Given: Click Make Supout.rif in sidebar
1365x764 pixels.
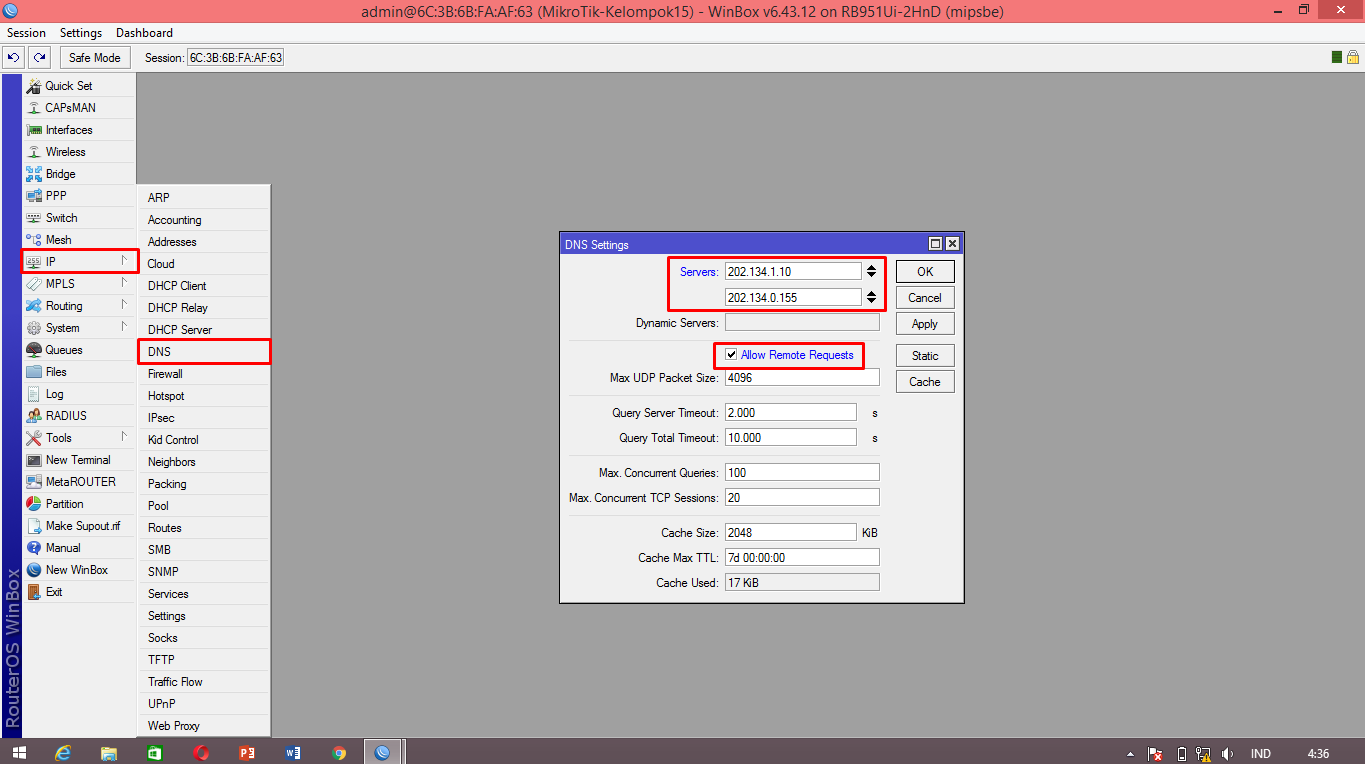Looking at the screenshot, I should point(79,526).
